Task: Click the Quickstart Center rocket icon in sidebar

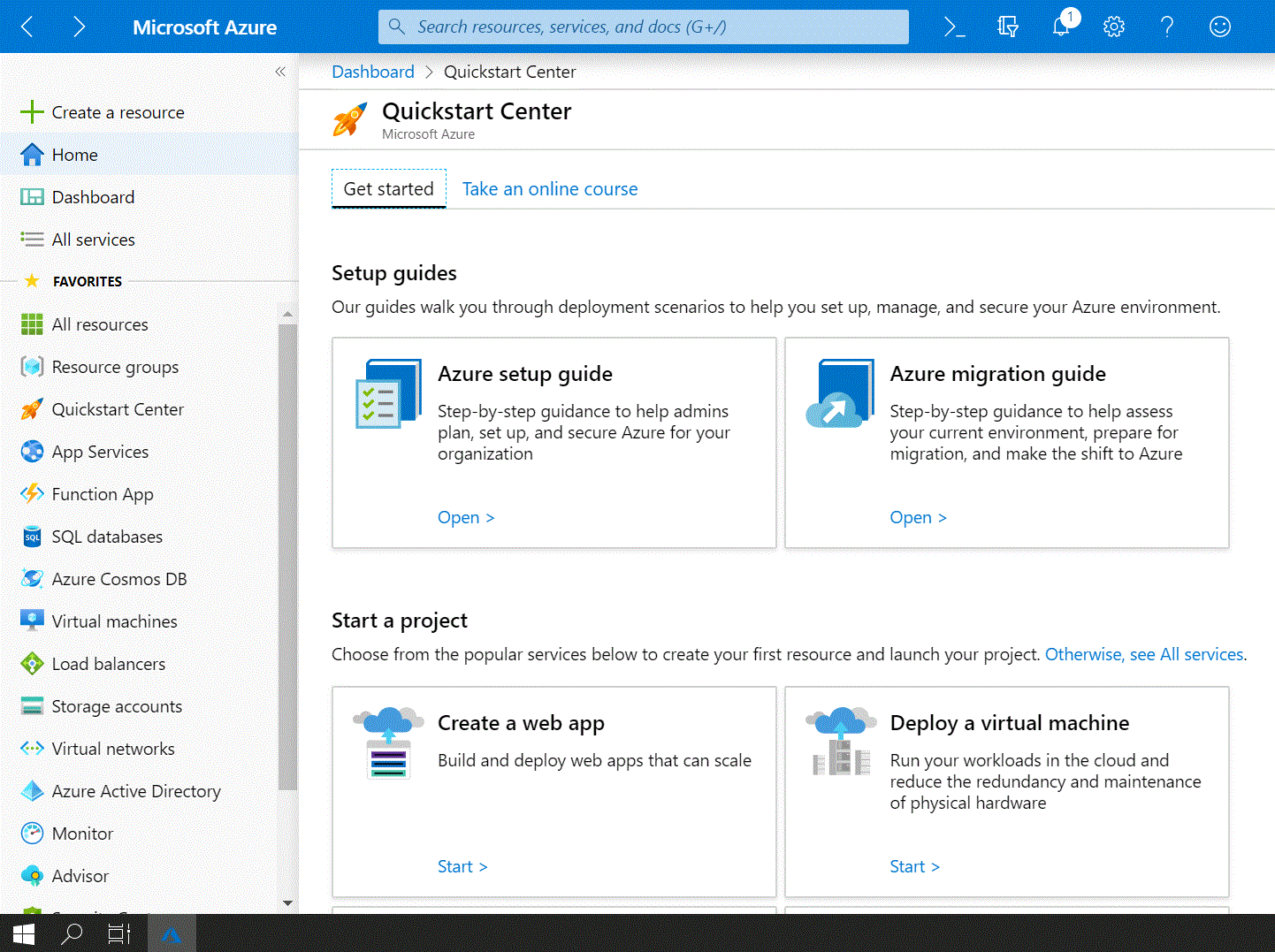Action: pos(32,409)
